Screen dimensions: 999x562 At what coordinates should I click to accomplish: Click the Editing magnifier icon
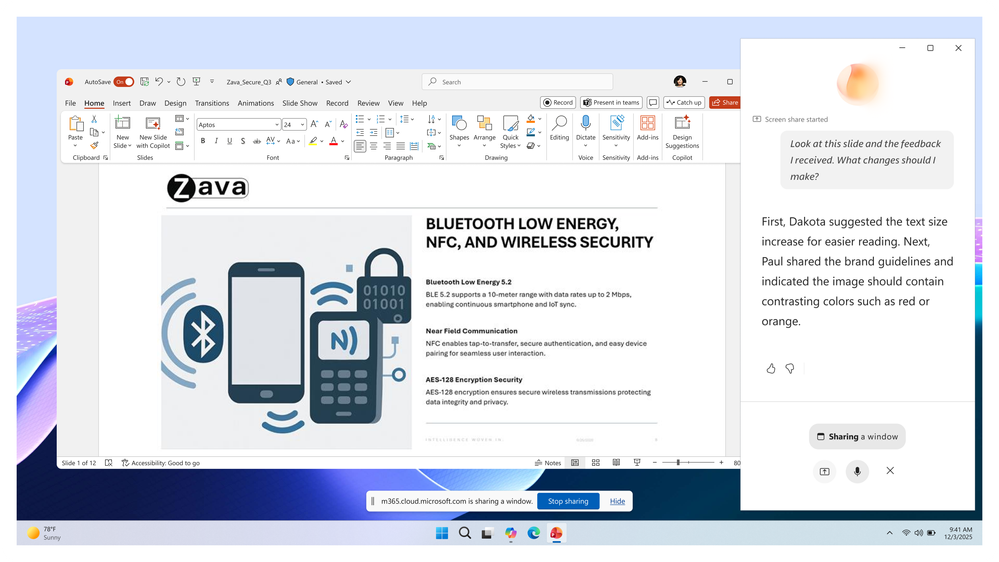[559, 122]
